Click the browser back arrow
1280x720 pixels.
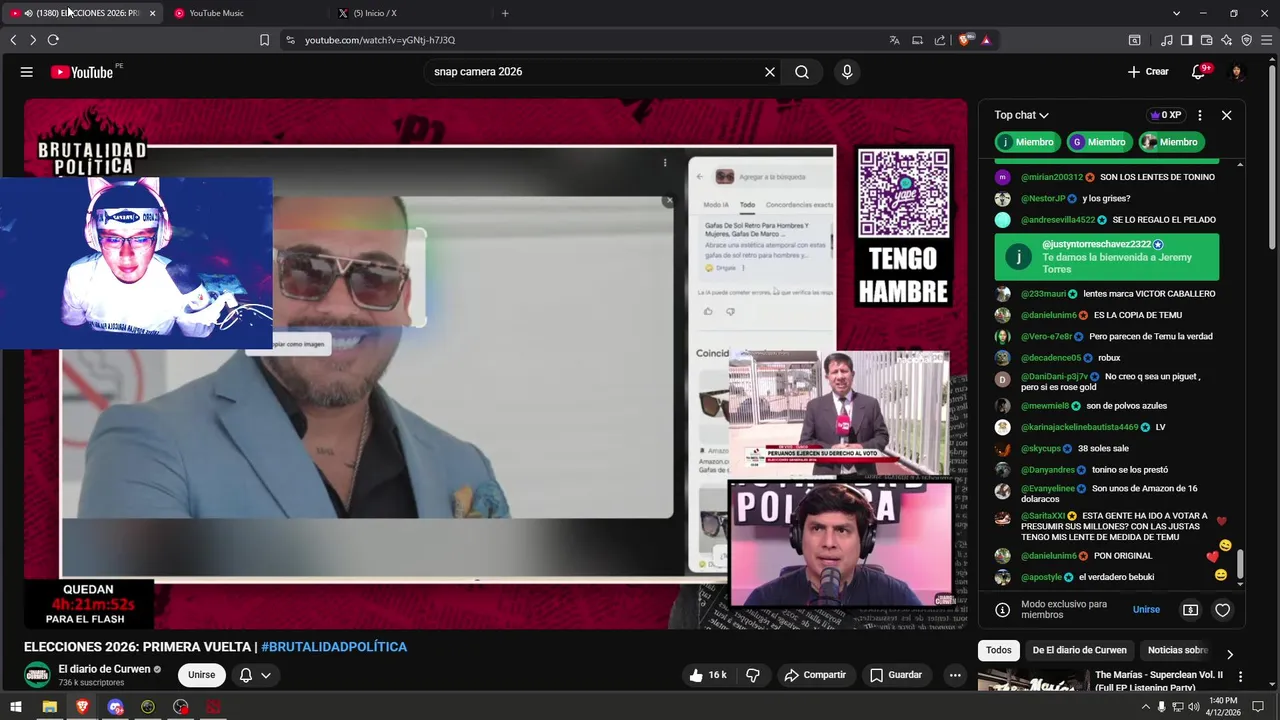pos(13,40)
